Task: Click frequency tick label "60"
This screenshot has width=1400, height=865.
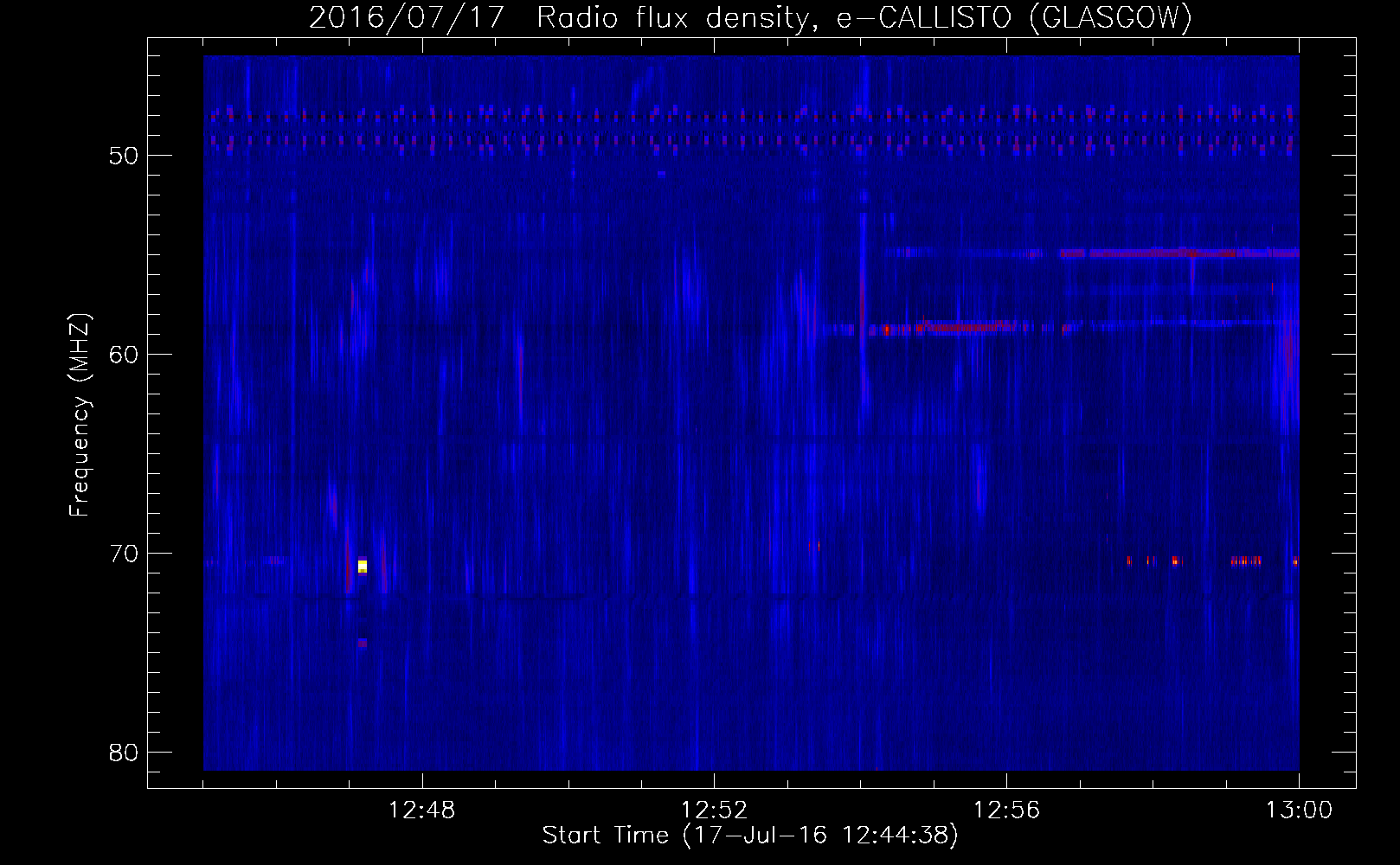Action: pyautogui.click(x=124, y=355)
